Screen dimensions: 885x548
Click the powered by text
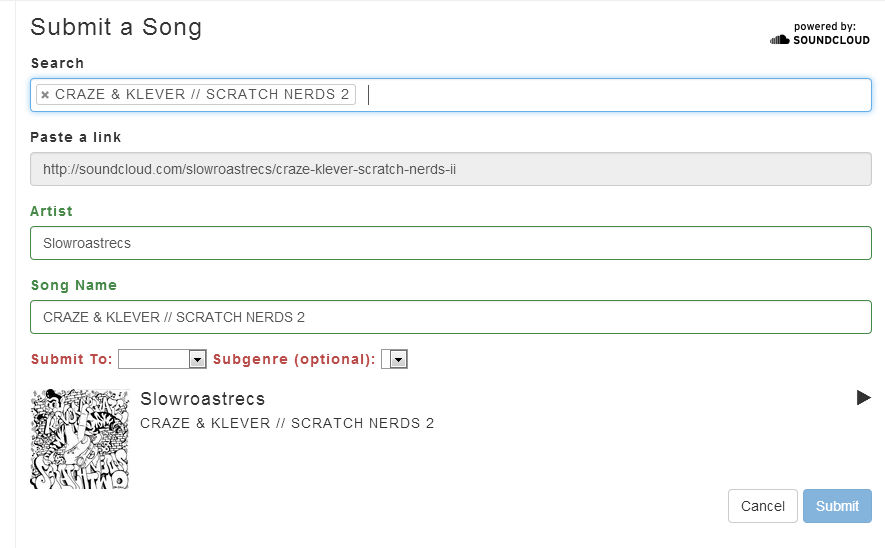(x=825, y=27)
